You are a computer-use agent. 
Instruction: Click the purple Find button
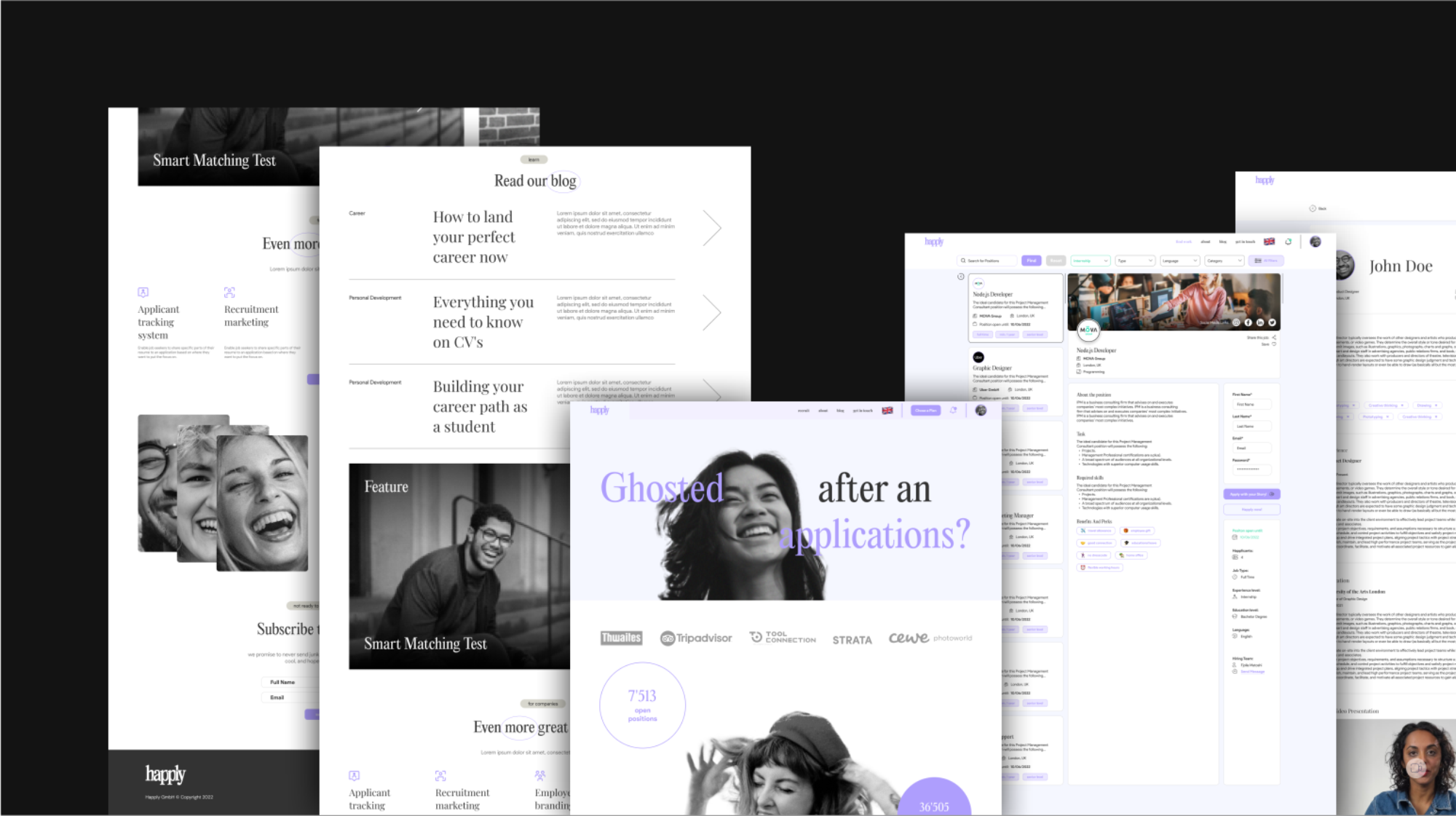(x=1031, y=261)
